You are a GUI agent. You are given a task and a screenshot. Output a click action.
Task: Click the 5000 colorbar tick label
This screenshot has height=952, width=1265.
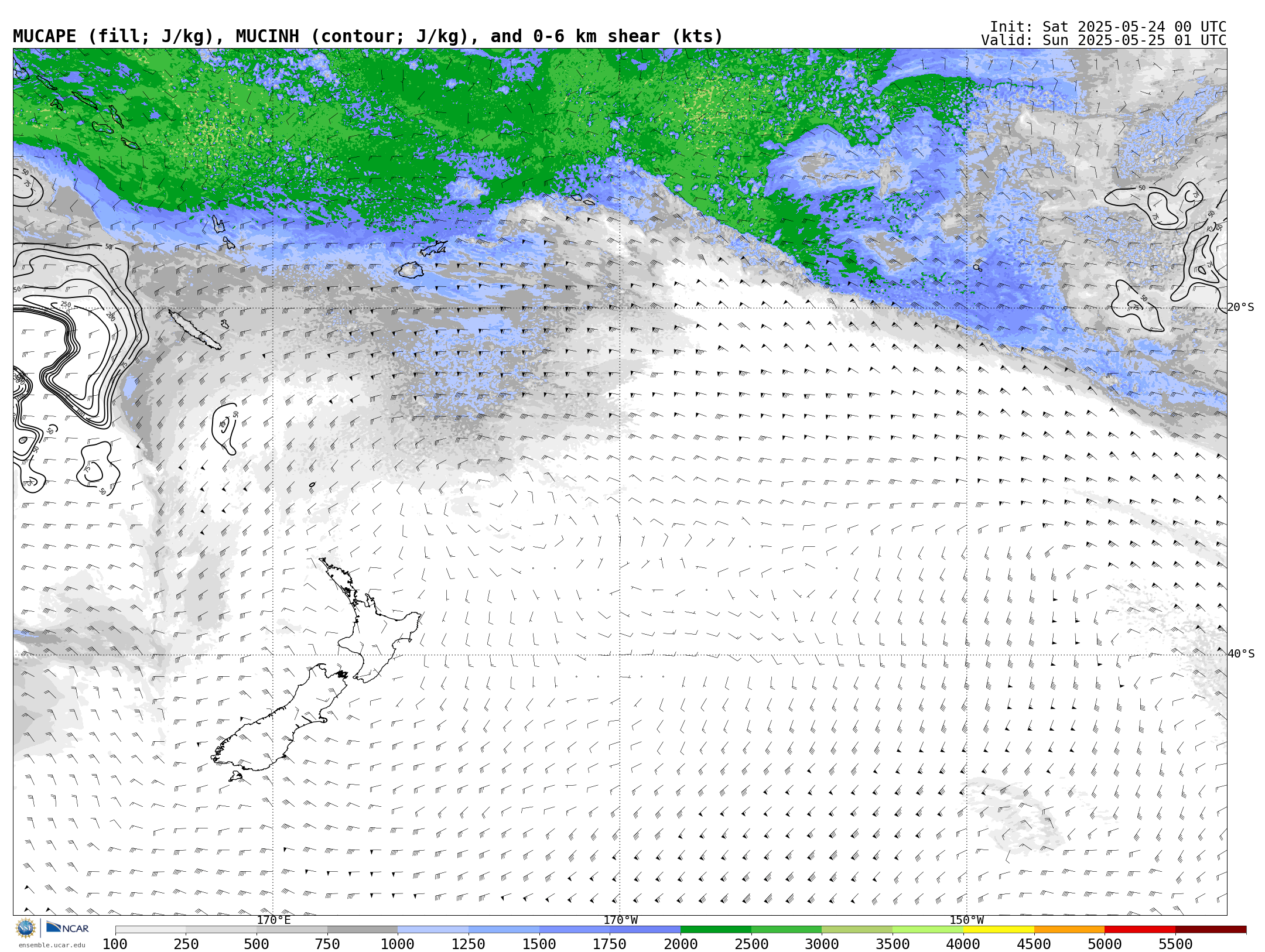(x=1105, y=944)
